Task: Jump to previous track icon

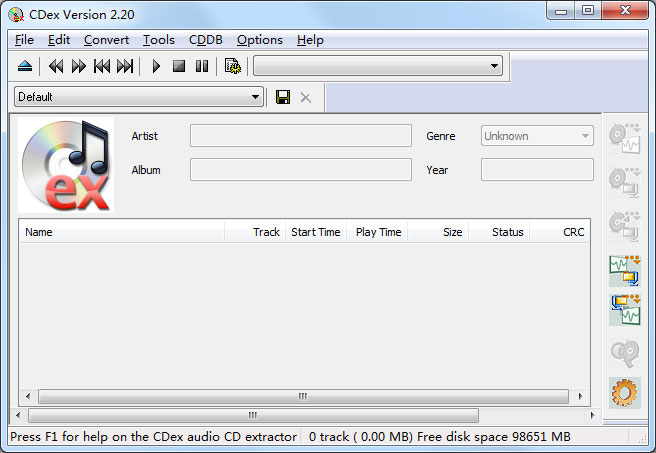Action: tap(102, 66)
